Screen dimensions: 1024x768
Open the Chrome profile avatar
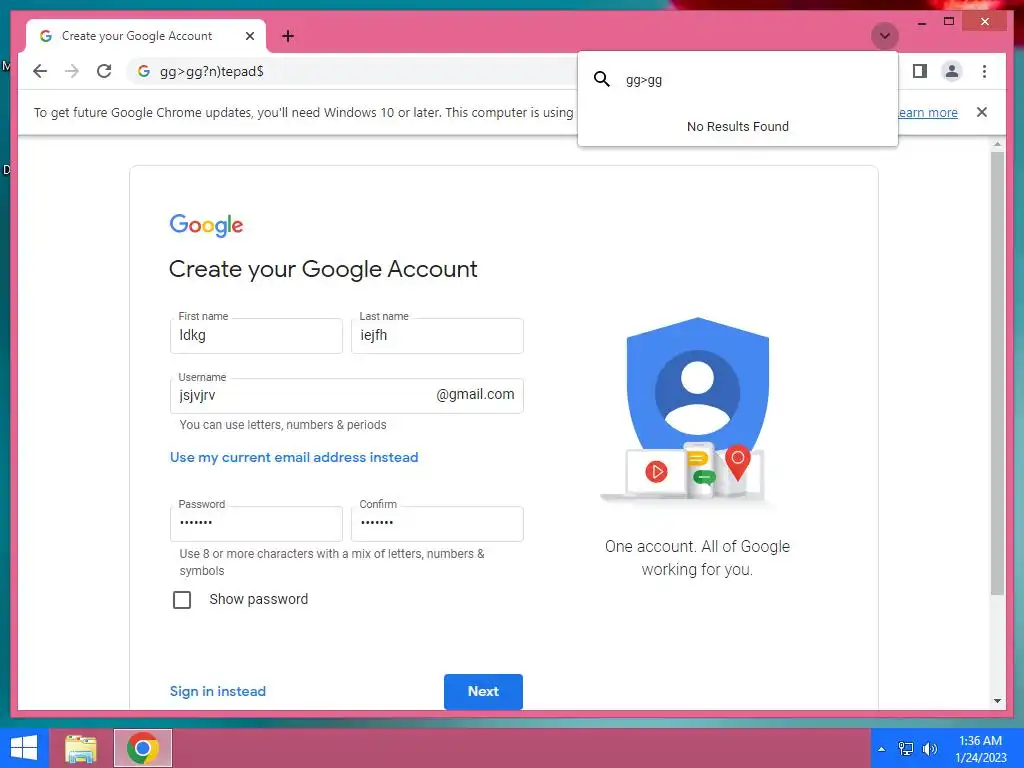click(952, 71)
